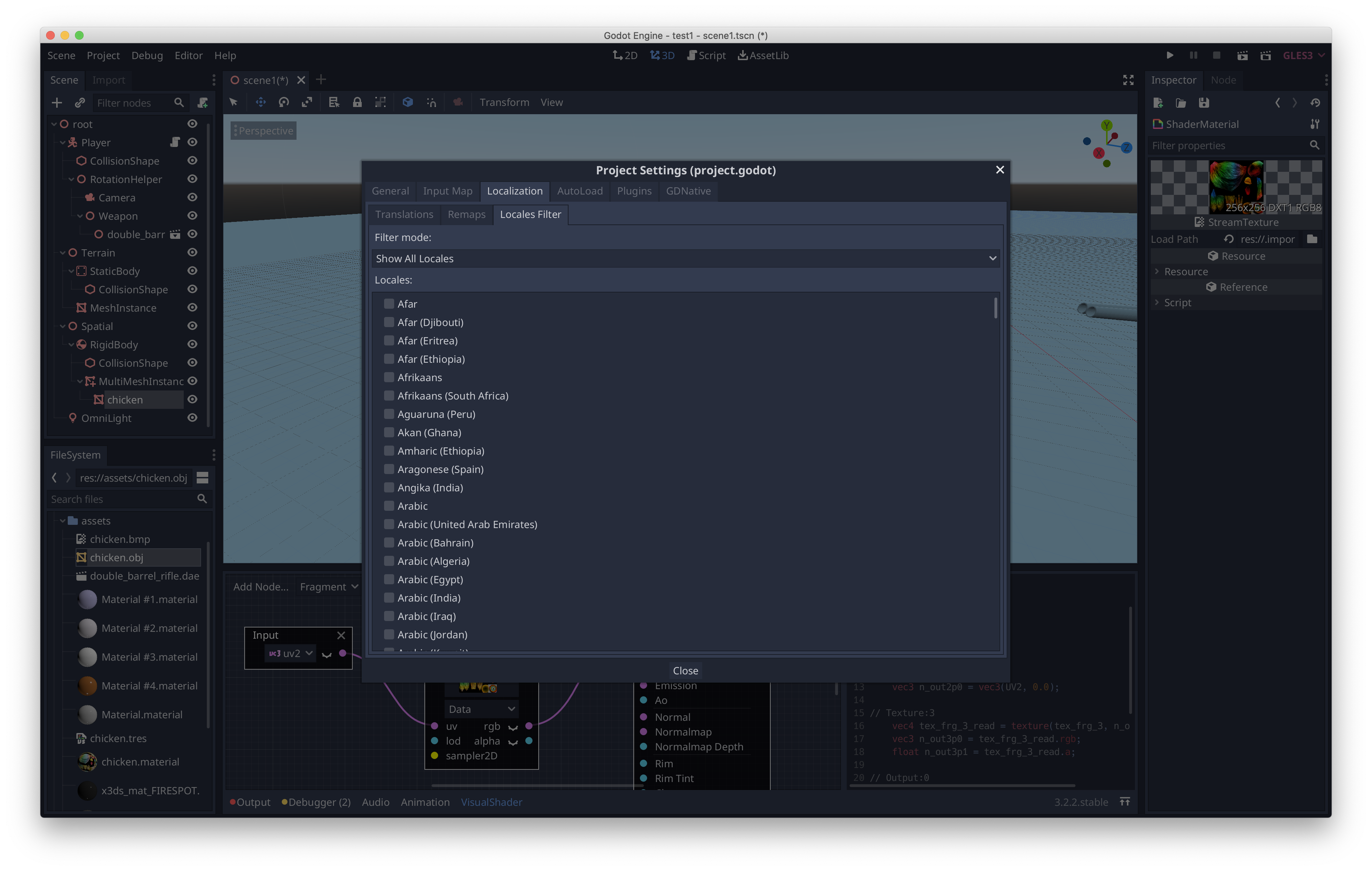Click the Perspective view button
This screenshot has width=1372, height=871.
264,130
